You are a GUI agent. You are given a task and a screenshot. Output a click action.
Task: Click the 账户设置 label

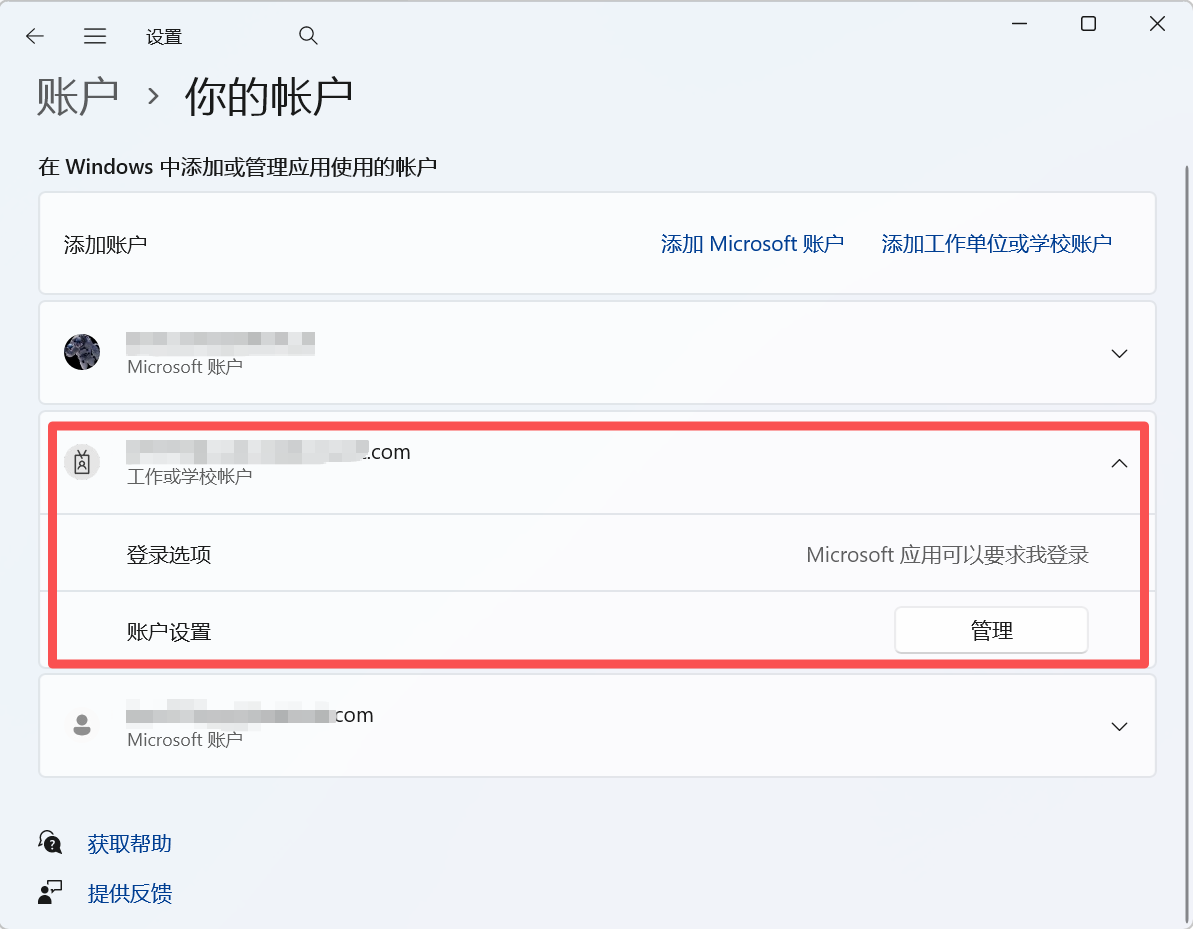[169, 632]
